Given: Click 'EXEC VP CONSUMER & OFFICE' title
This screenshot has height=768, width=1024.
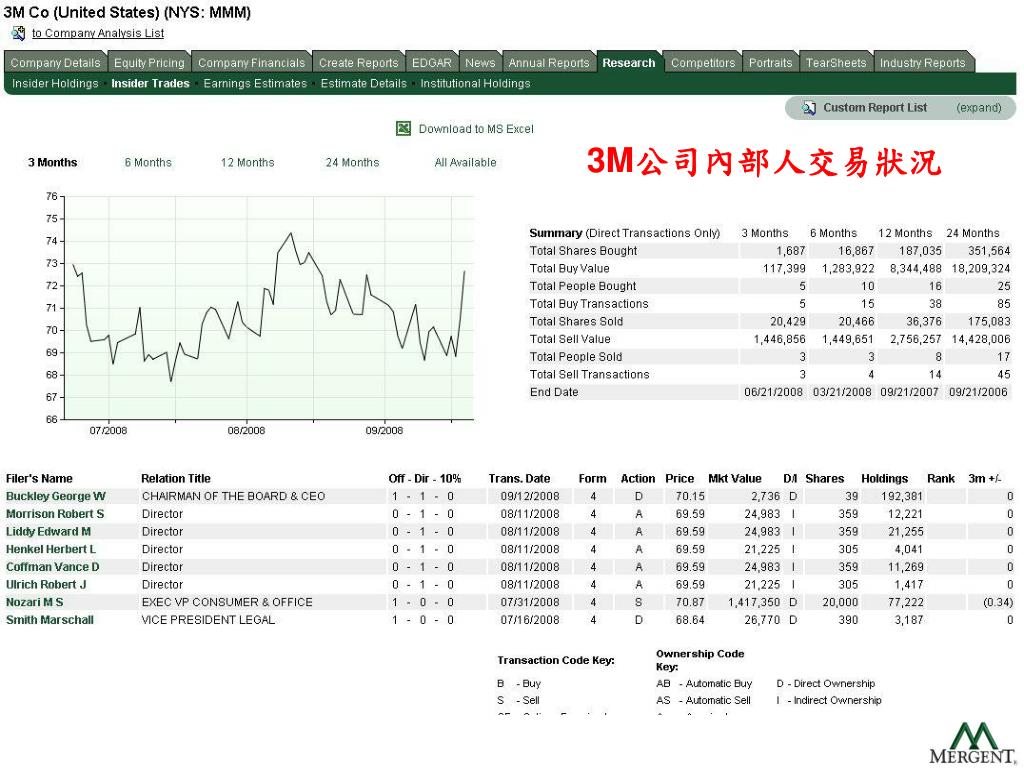Looking at the screenshot, I should click(x=227, y=602).
